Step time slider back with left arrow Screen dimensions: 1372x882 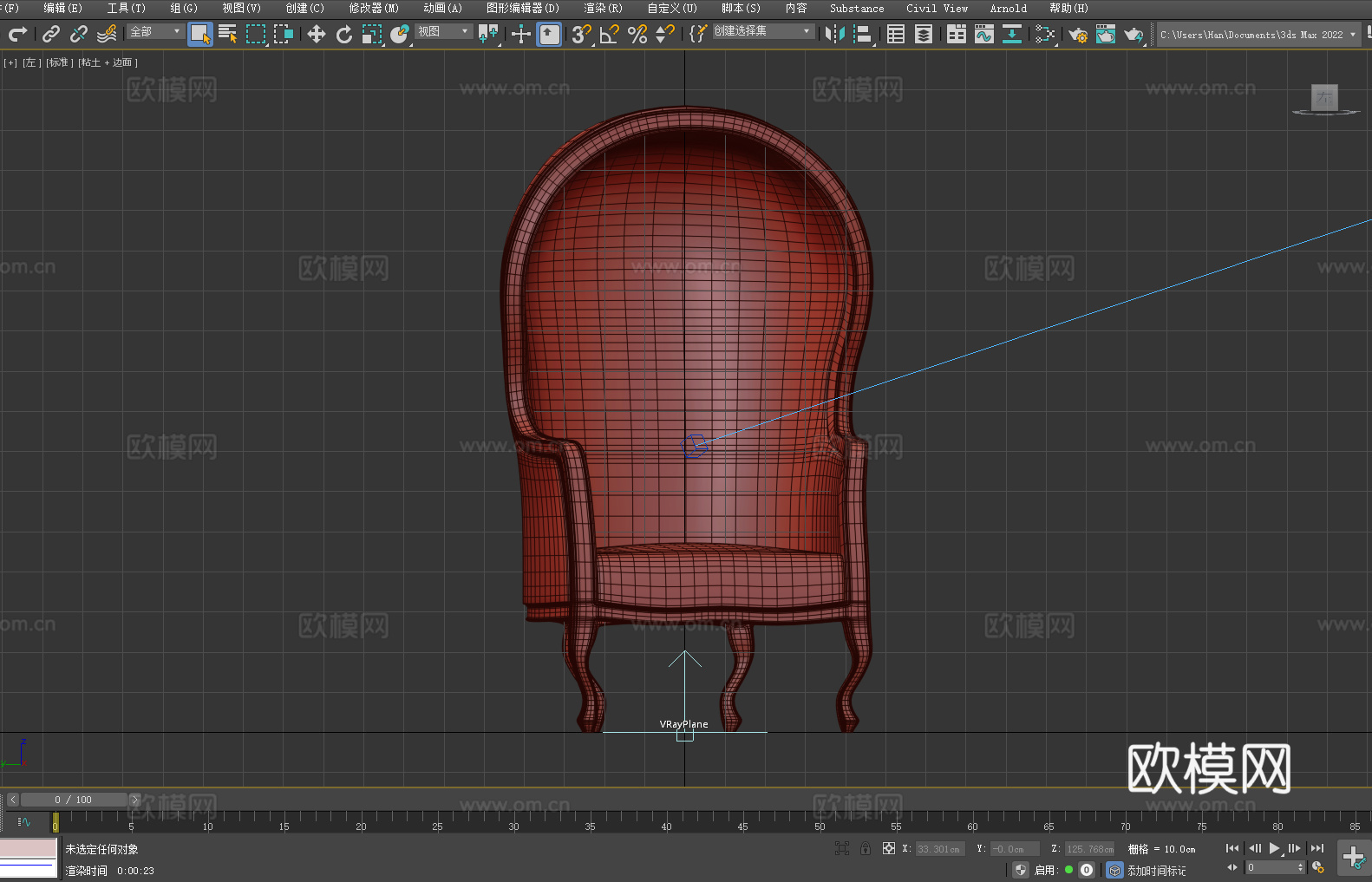coord(13,800)
